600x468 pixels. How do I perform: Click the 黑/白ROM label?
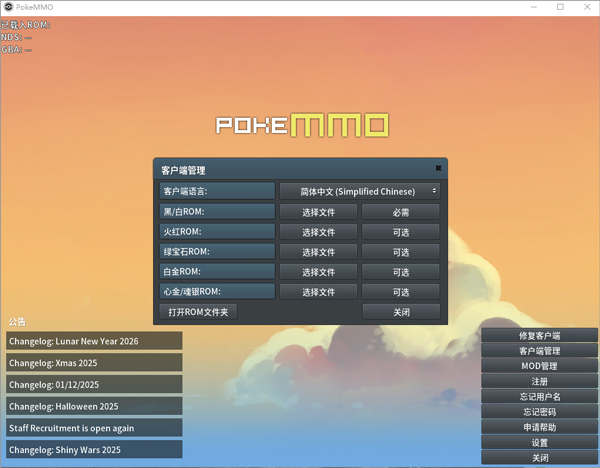click(217, 212)
